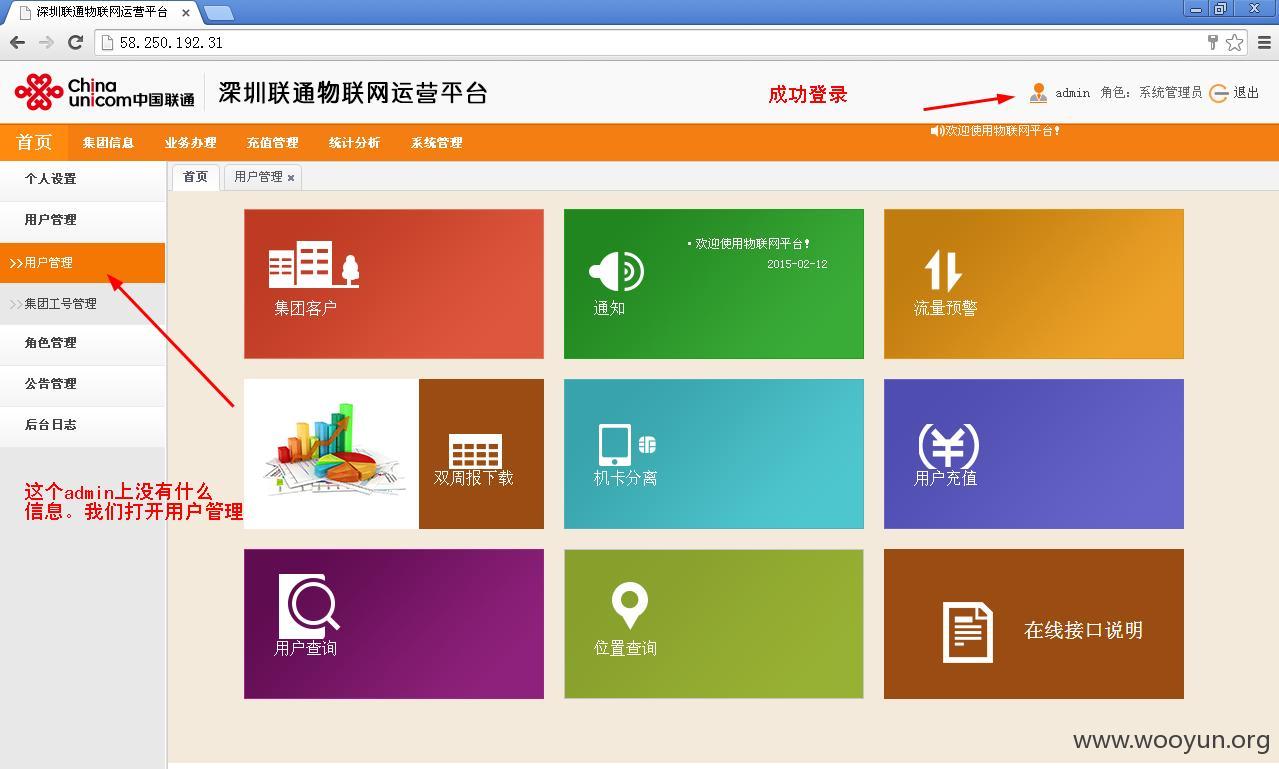Click the 深圳联通物联网运营平台 title
Screen dimensions: 1279x769
pyautogui.click(x=352, y=93)
